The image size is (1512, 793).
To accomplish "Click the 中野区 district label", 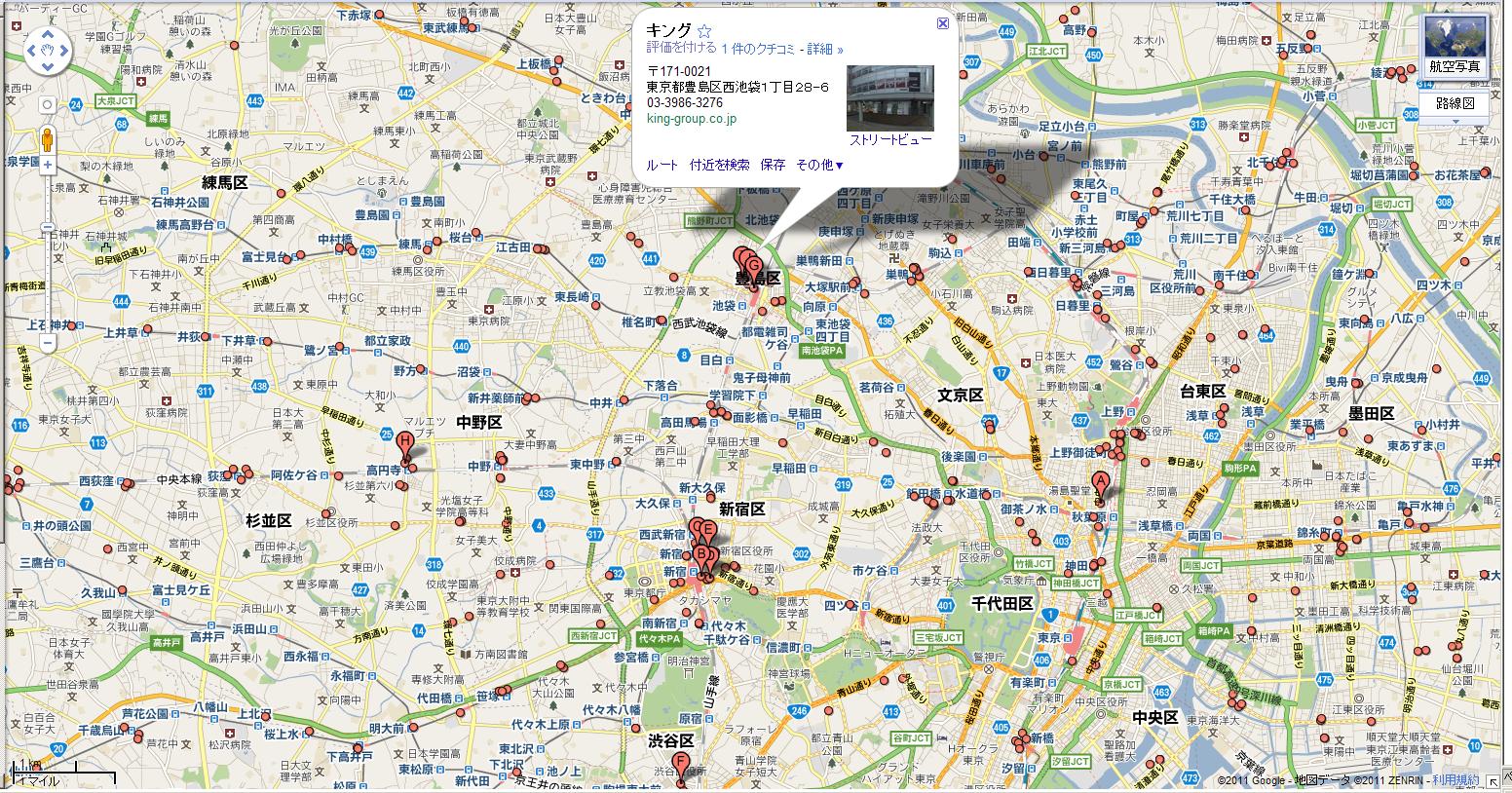I will pyautogui.click(x=479, y=422).
